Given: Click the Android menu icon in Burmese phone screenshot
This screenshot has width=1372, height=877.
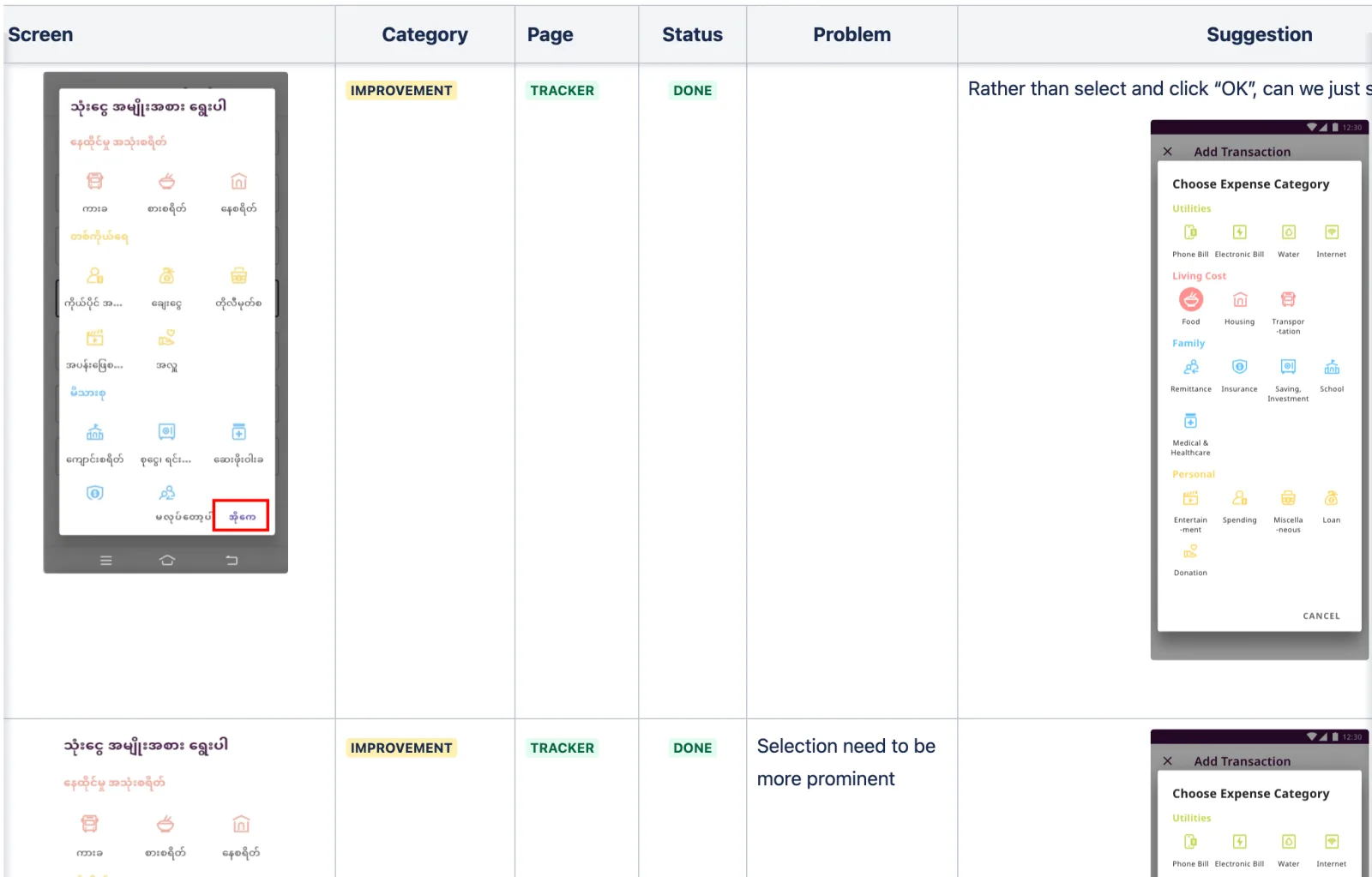Looking at the screenshot, I should [x=106, y=561].
